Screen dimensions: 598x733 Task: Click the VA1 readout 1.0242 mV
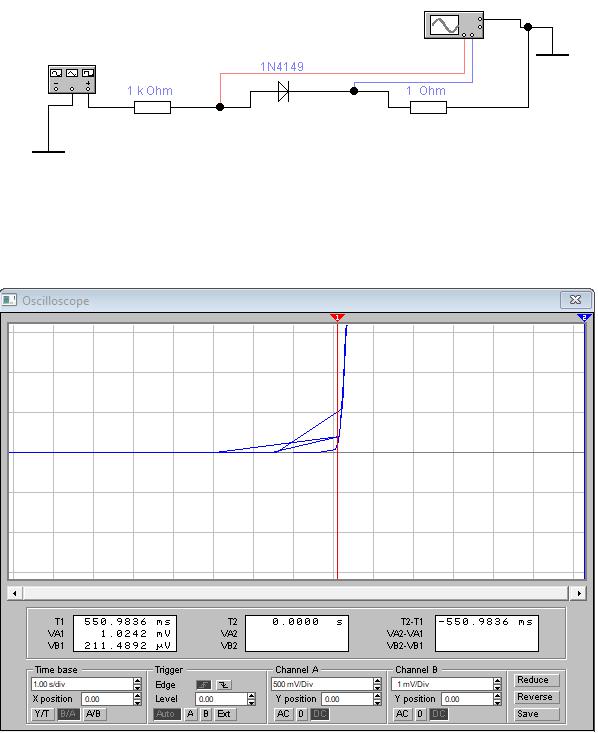(136, 633)
